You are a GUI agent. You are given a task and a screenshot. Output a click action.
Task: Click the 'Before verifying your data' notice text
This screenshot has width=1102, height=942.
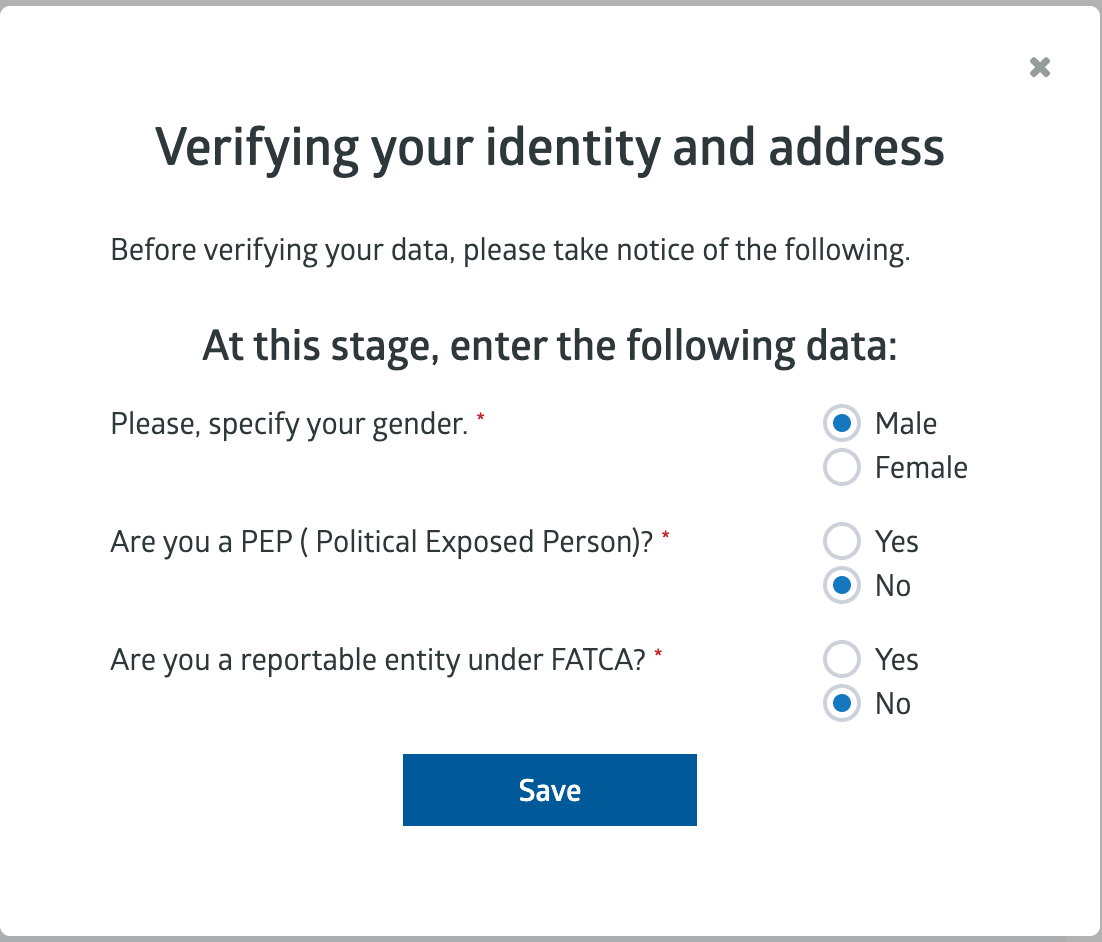(510, 250)
